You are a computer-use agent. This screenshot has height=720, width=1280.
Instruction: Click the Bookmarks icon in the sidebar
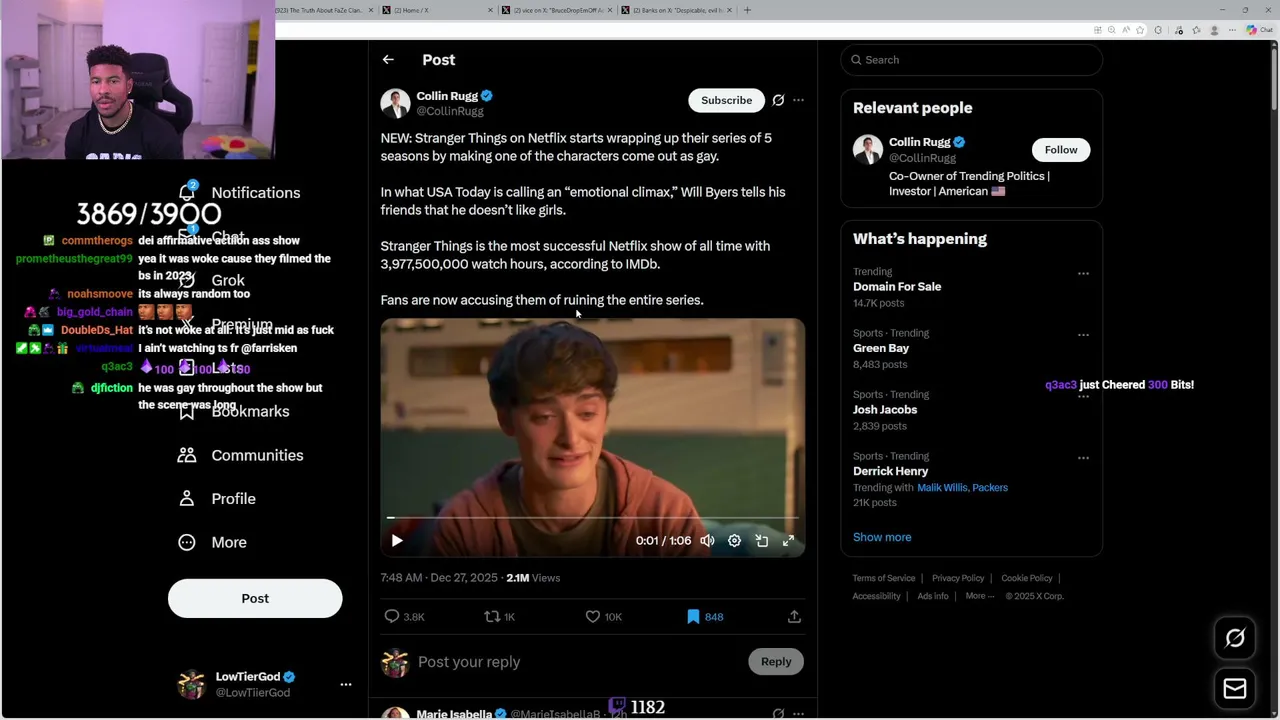(187, 411)
